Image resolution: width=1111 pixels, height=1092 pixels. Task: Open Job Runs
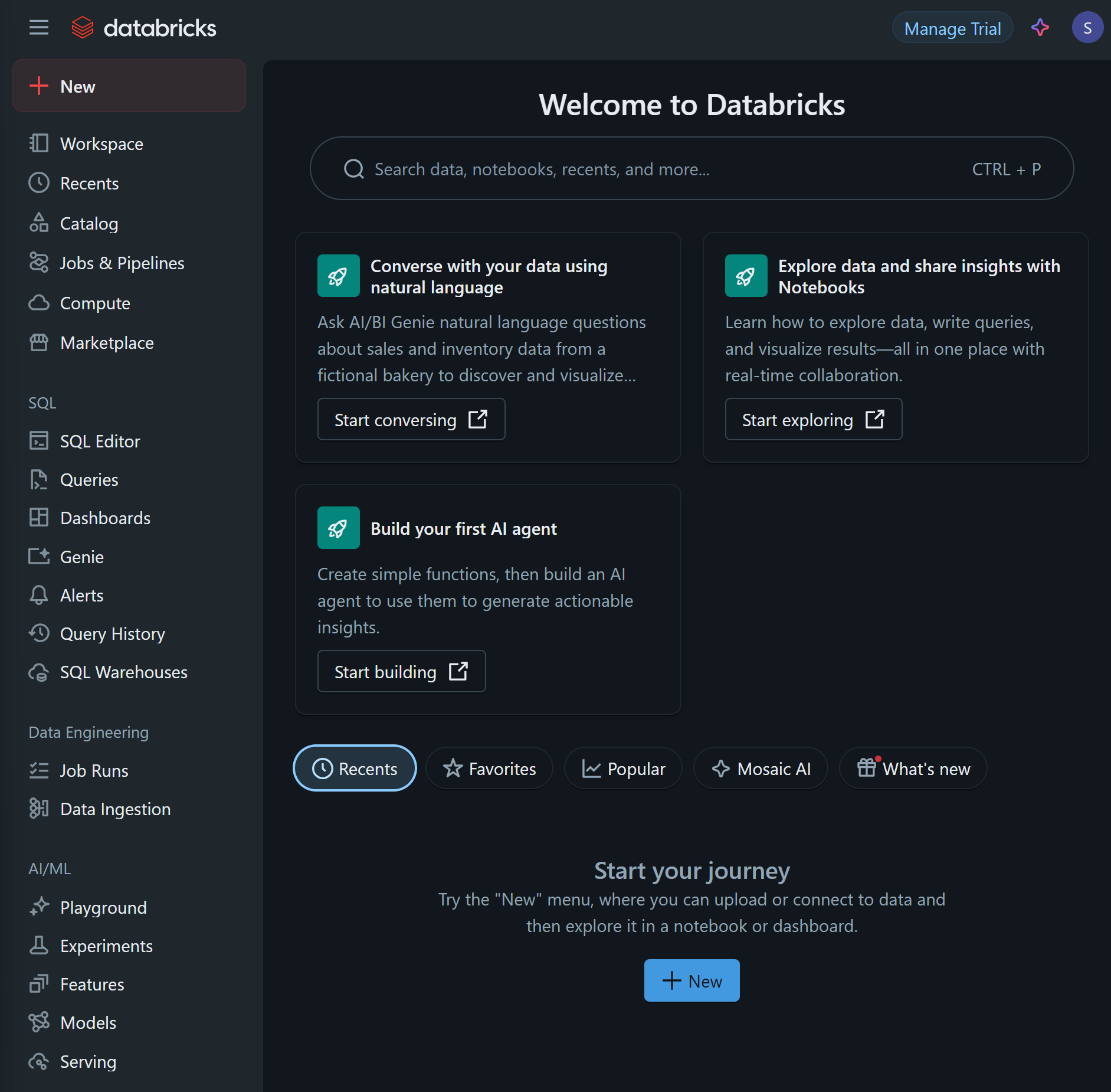[129, 770]
